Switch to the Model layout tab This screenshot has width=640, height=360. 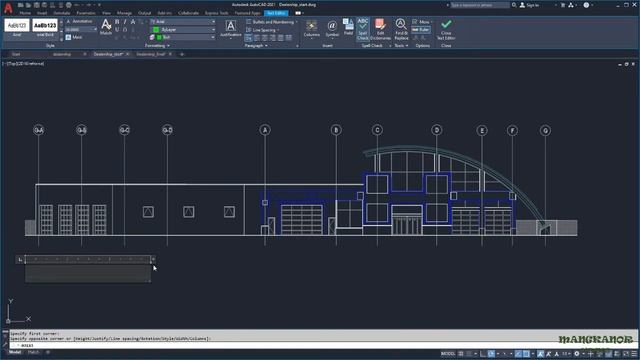(x=15, y=352)
